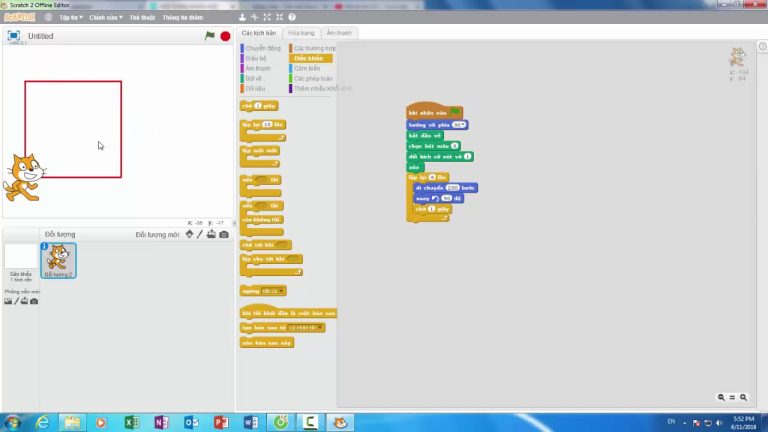Capture new sprite from camera icon

(224, 235)
